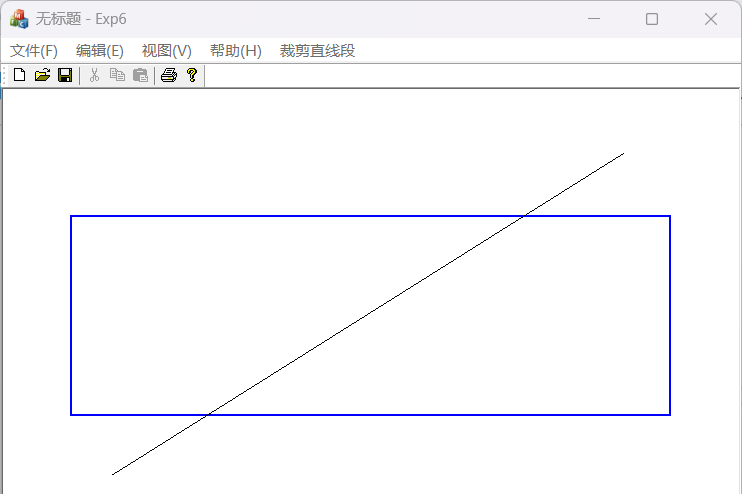The image size is (742, 494).
Task: Click the toolbar gripper handle
Action: 4,76
